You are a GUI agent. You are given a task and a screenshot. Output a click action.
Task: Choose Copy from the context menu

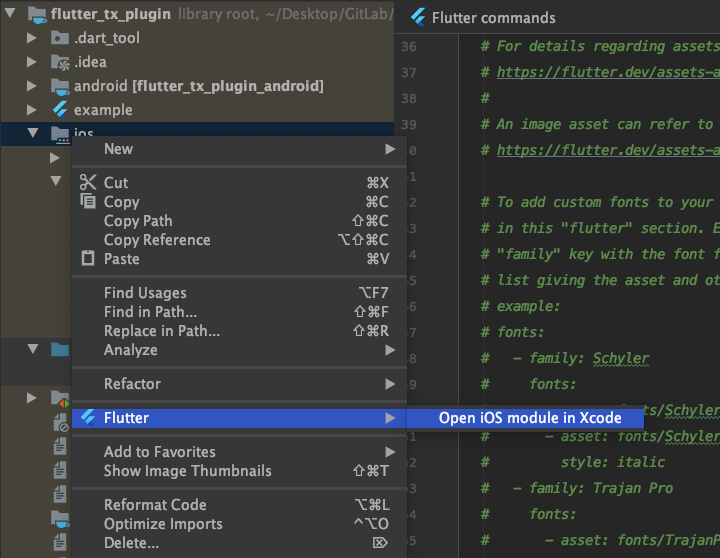tap(239, 202)
